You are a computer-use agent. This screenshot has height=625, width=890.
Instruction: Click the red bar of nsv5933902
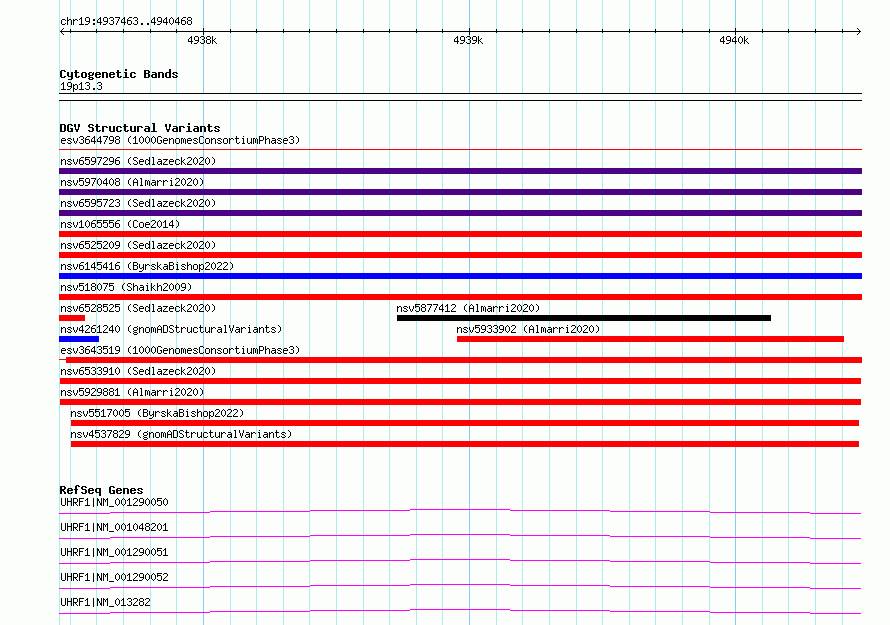click(x=650, y=339)
